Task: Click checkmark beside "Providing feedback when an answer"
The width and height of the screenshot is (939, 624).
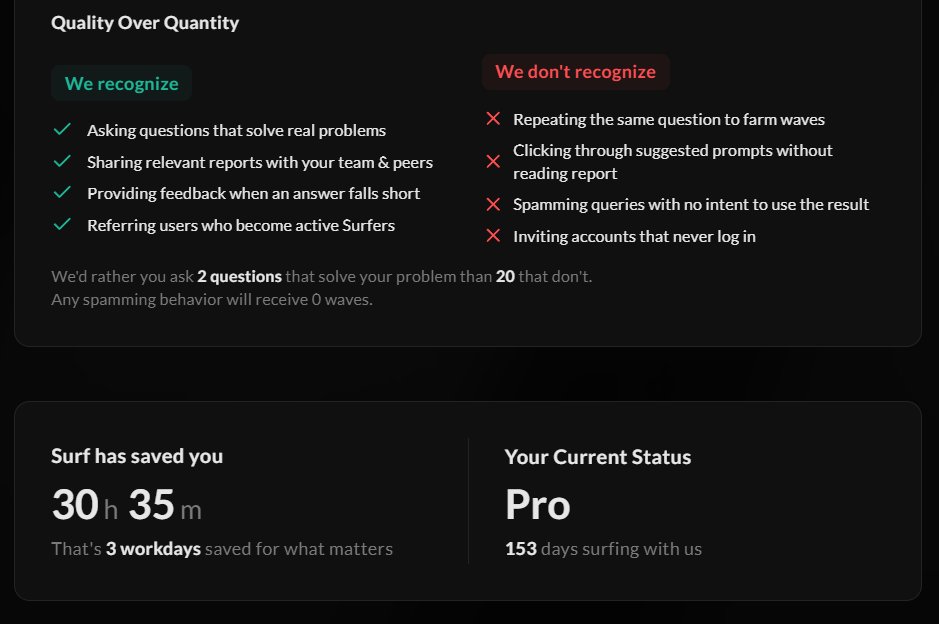Action: 62,193
